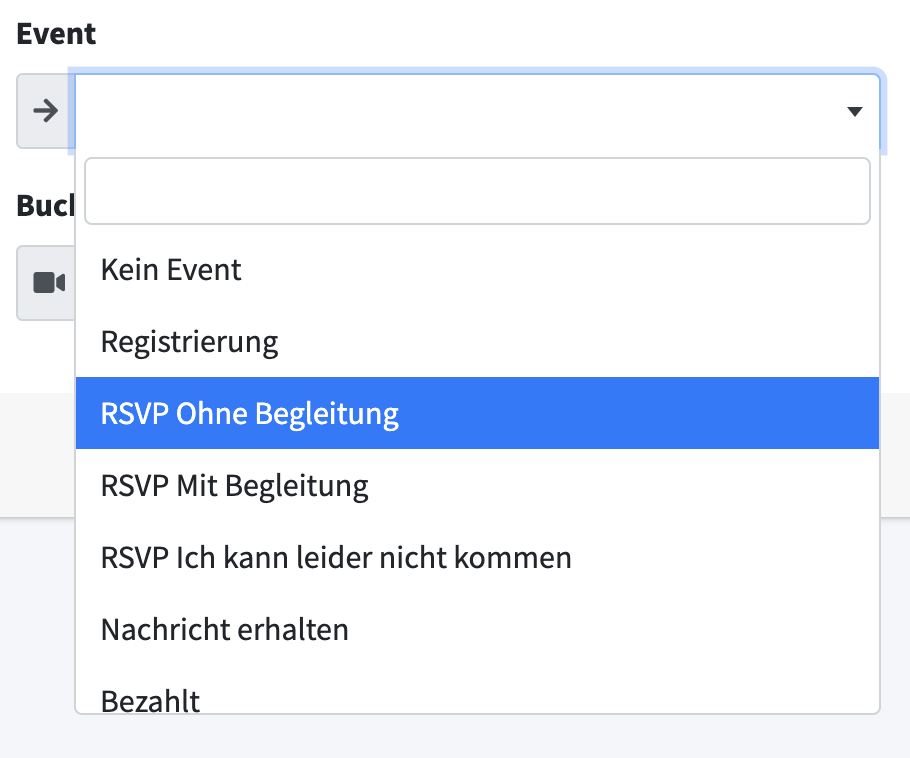Collapse the Event dropdown using its caret
This screenshot has width=910, height=758.
[854, 112]
